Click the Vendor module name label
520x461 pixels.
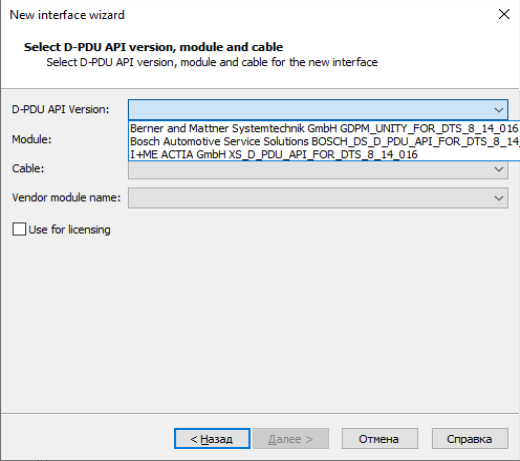coord(66,198)
